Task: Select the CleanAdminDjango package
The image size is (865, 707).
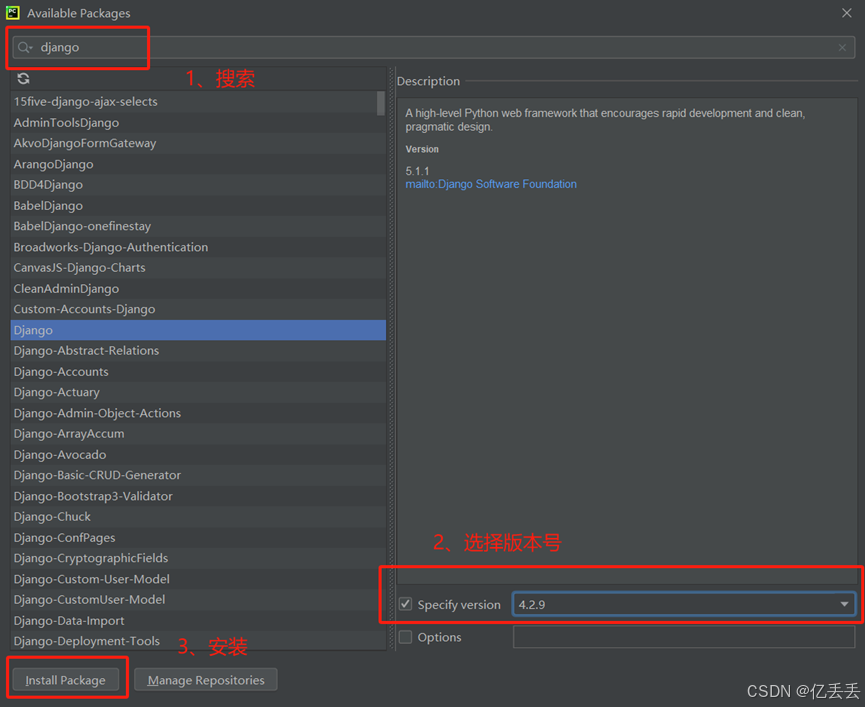Action: [x=198, y=288]
